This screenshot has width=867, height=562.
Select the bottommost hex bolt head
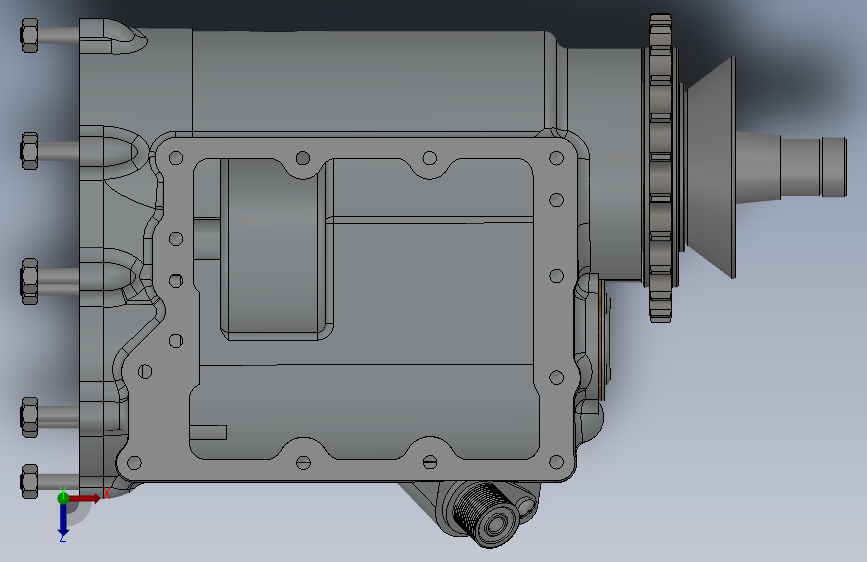tap(30, 481)
